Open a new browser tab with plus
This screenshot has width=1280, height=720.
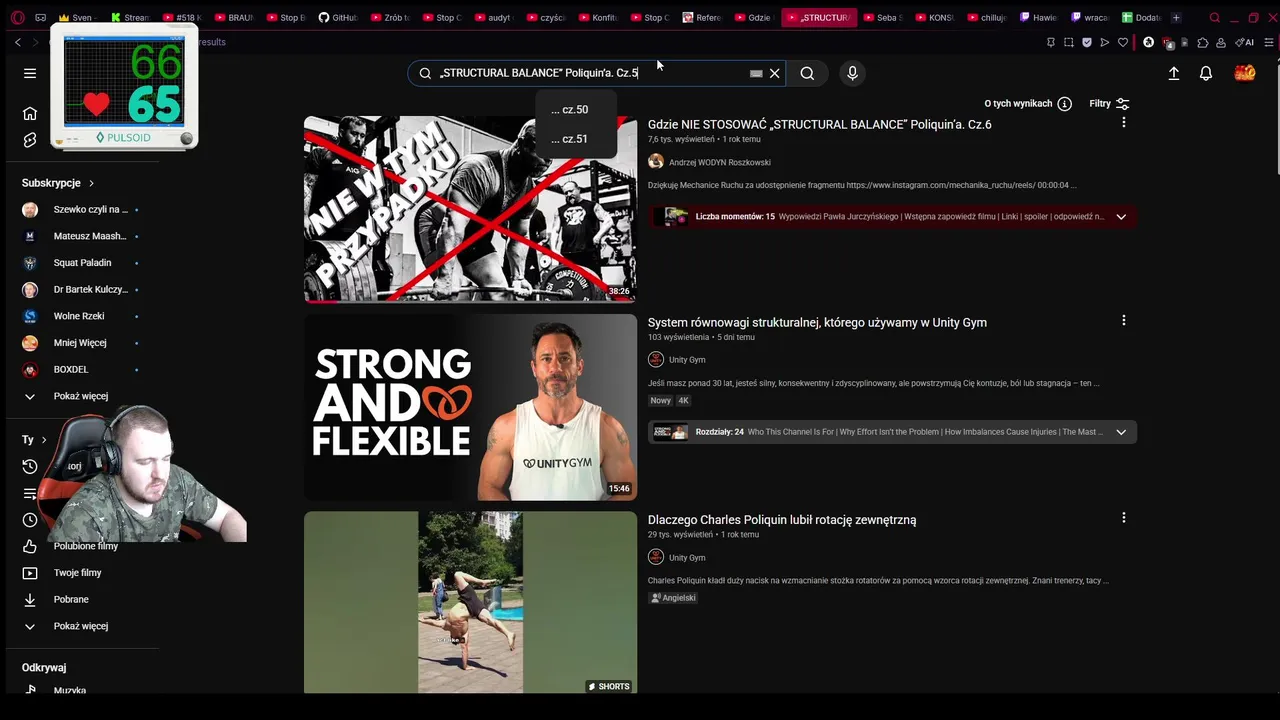(1176, 17)
